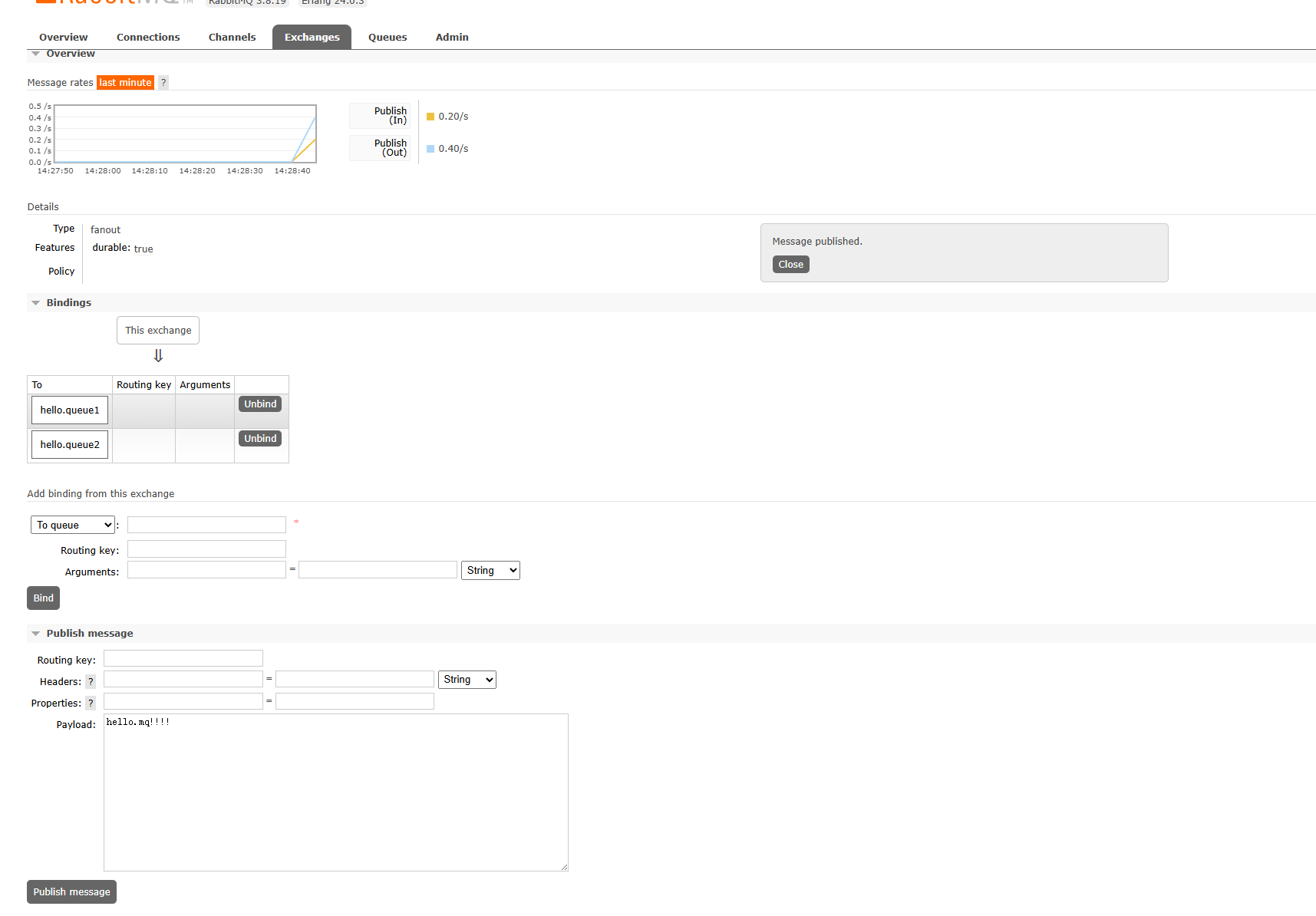Screen dimensions: 1316x916
Task: Focus the Headers value field
Action: point(355,679)
